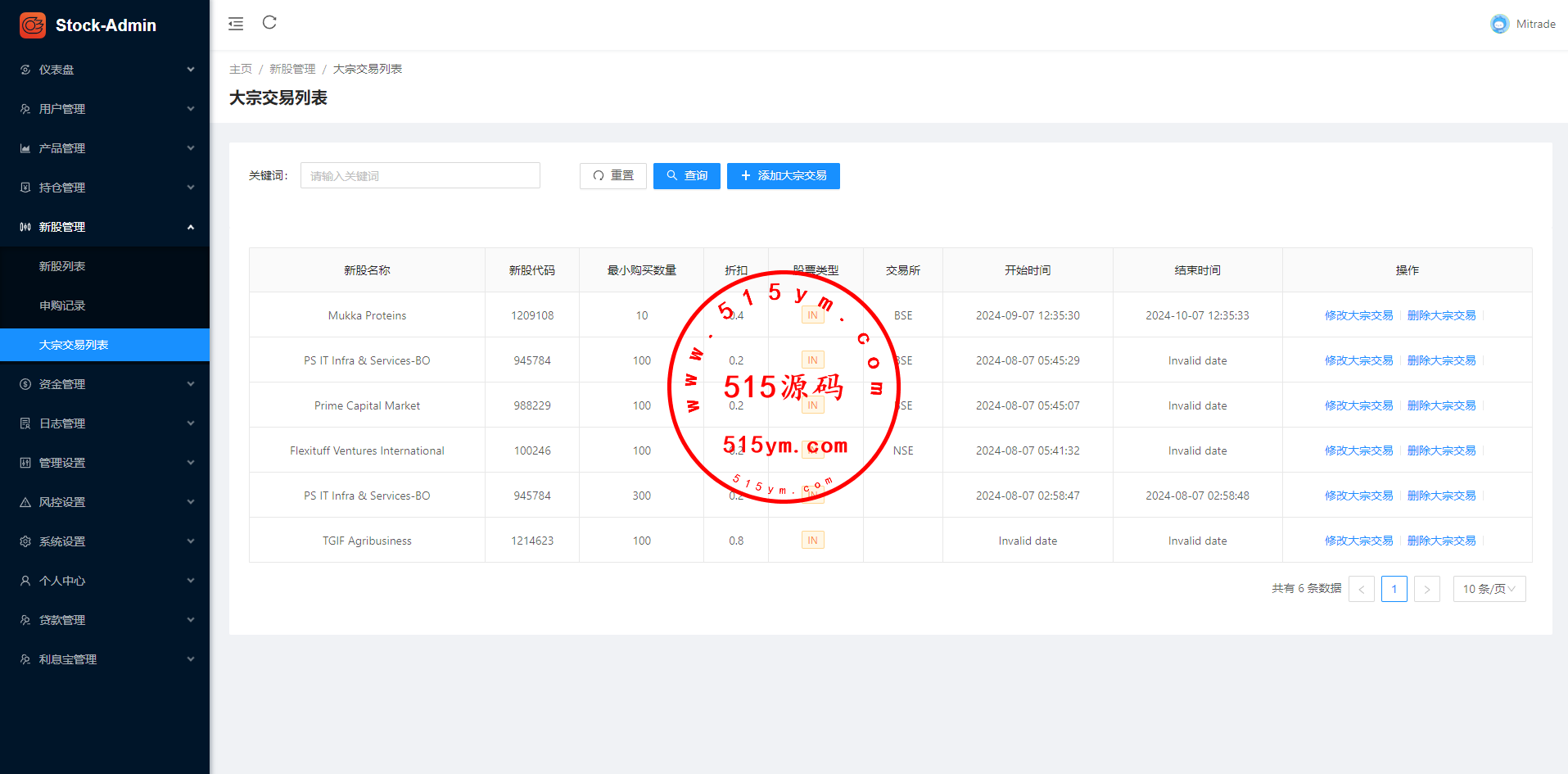The image size is (1568, 774).
Task: Click the 资金管理 coin icon
Action: tap(25, 384)
